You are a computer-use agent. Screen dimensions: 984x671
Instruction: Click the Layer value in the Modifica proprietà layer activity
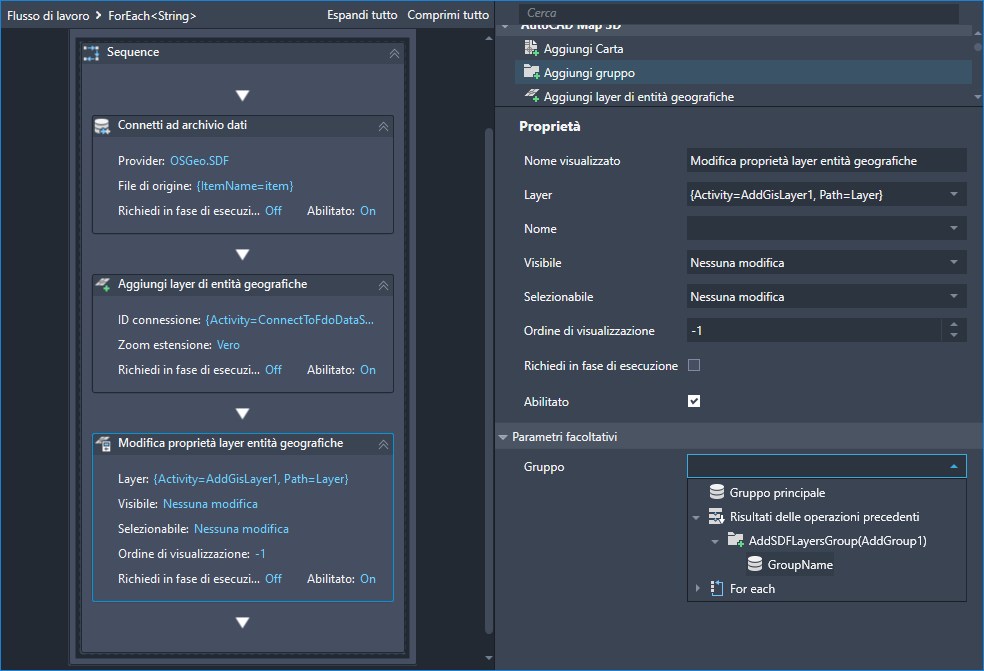[x=251, y=478]
